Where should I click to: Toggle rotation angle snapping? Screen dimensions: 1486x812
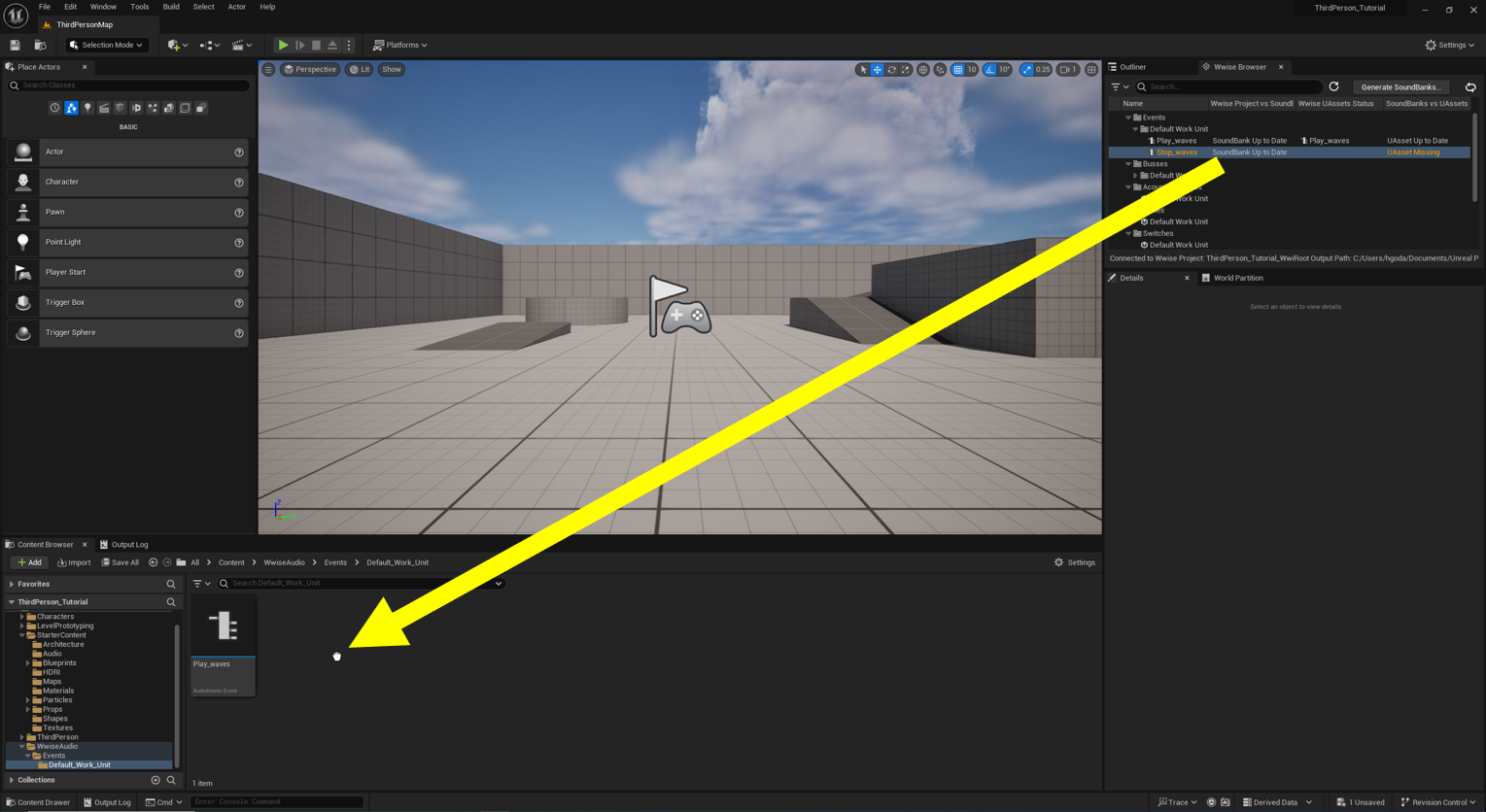[x=989, y=69]
